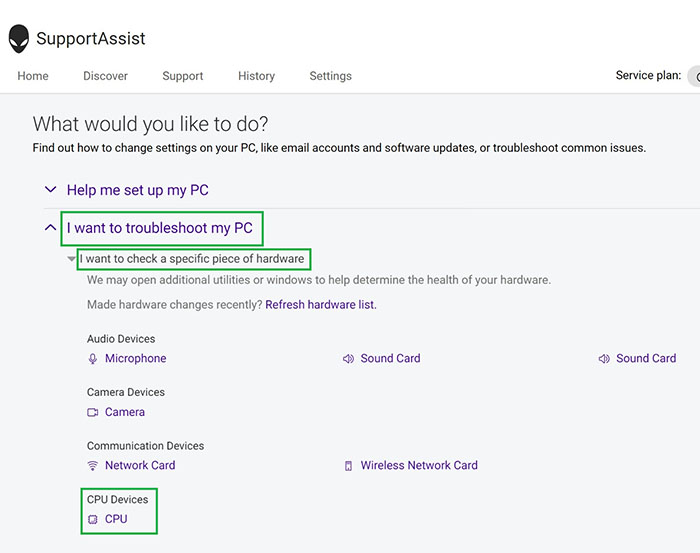Screen dimensions: 700x553
Task: Click the Alienware head logo icon
Action: [x=19, y=39]
